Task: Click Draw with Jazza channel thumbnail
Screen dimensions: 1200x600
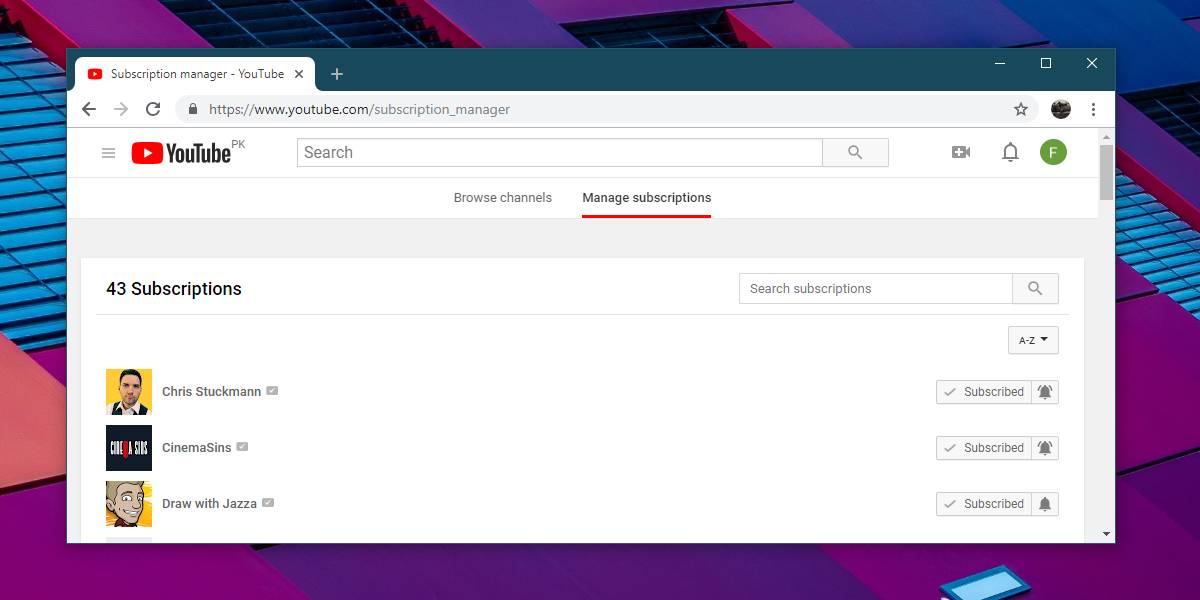Action: (x=129, y=504)
